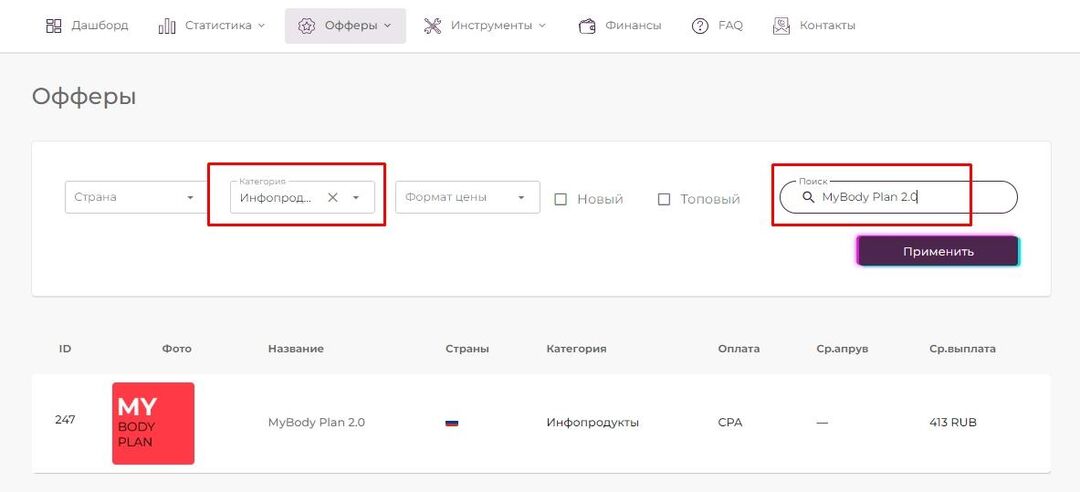Click the Dashboard grid icon
The image size is (1080, 492).
pyautogui.click(x=54, y=26)
